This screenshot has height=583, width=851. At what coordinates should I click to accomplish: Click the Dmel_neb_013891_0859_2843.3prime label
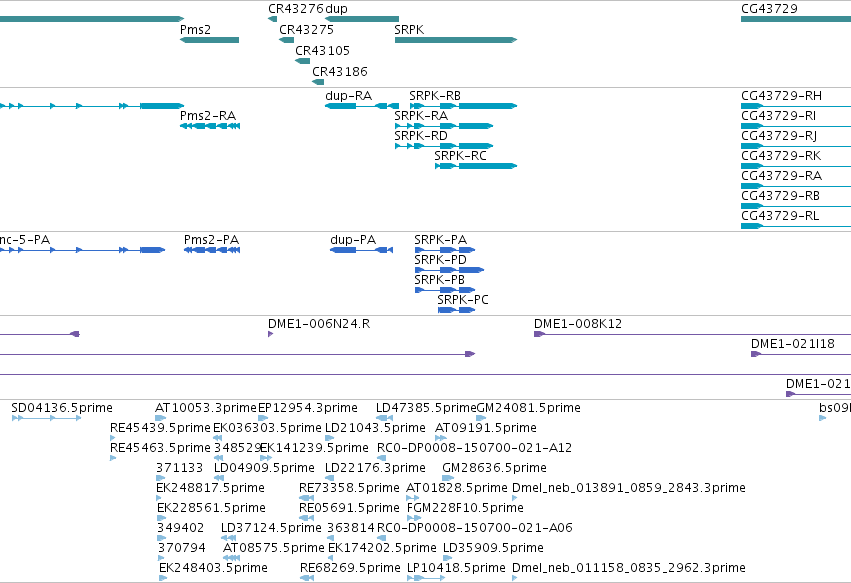pyautogui.click(x=628, y=489)
